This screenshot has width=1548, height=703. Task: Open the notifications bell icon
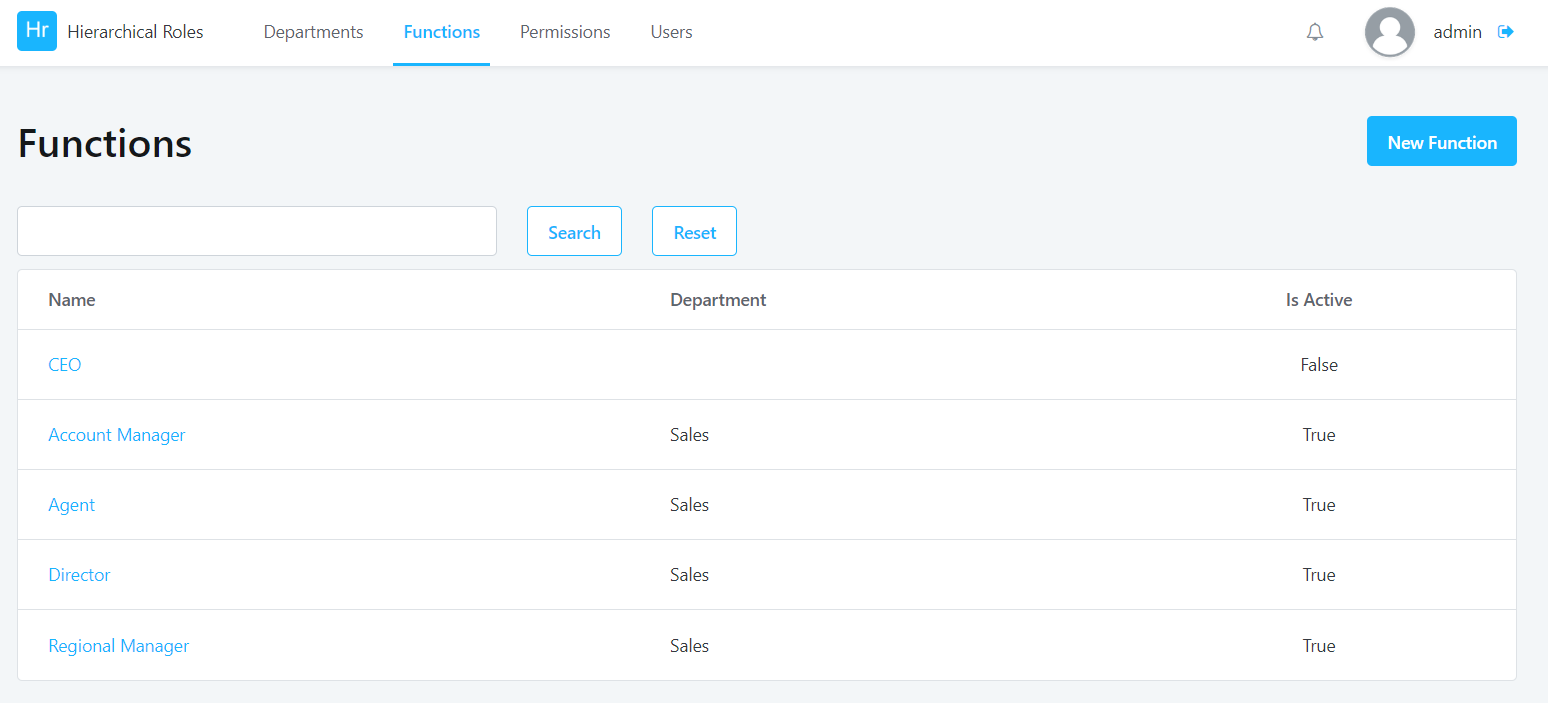[x=1315, y=31]
